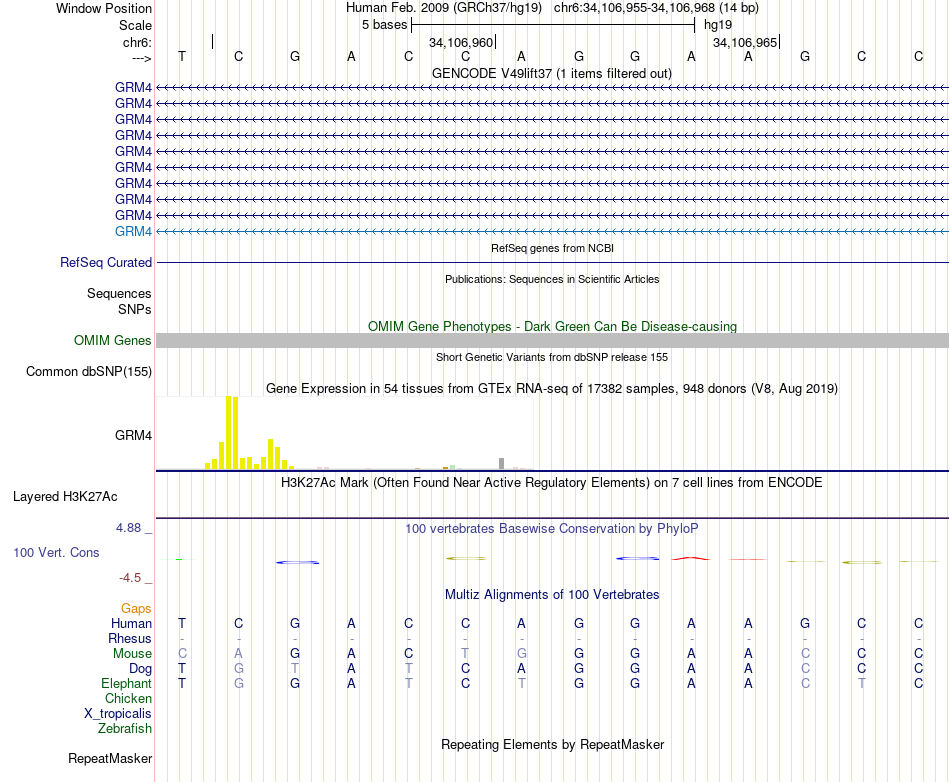
Task: Click the Common dbSNP(155) label
Action: tap(89, 371)
